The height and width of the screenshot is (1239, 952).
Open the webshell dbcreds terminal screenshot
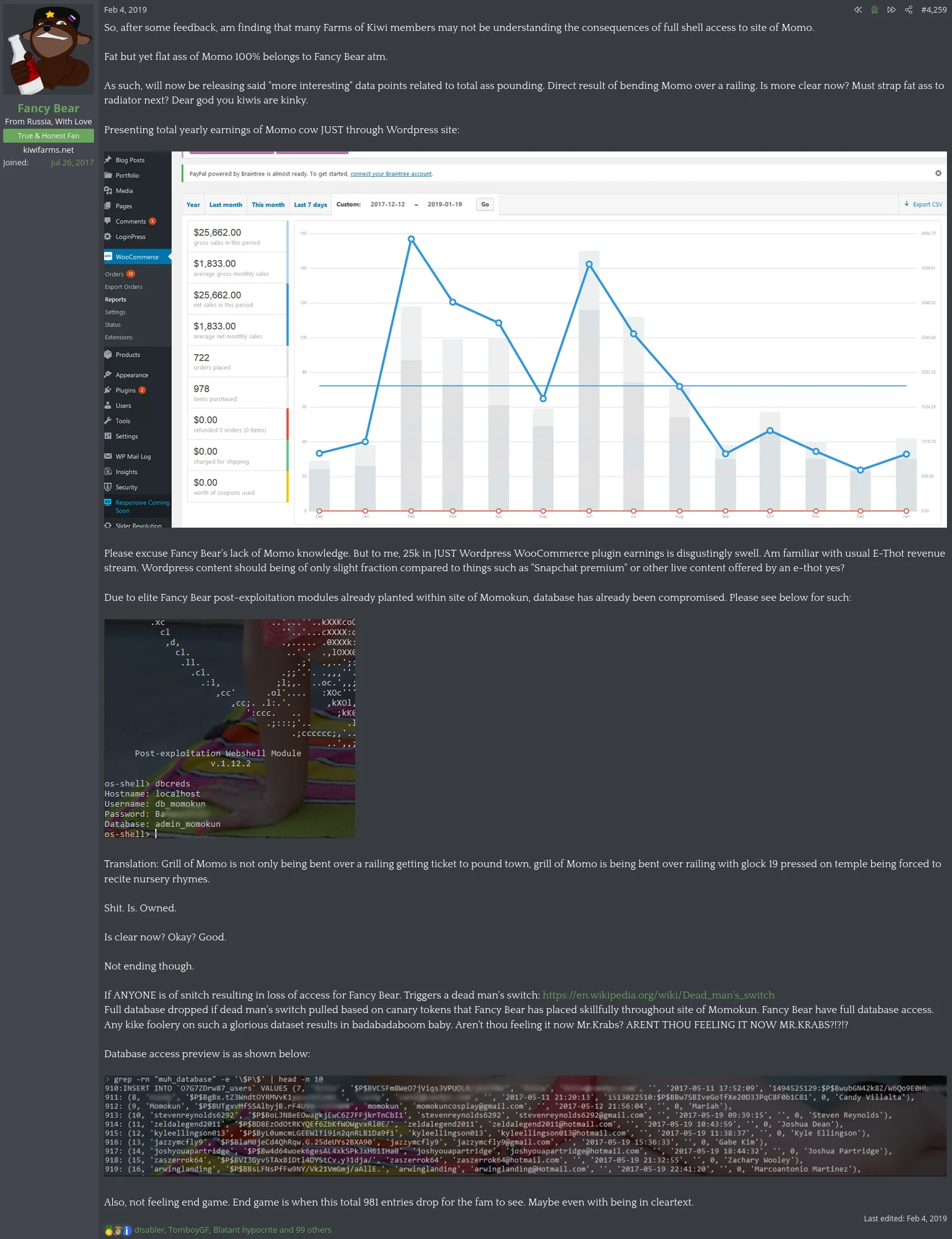click(x=230, y=728)
